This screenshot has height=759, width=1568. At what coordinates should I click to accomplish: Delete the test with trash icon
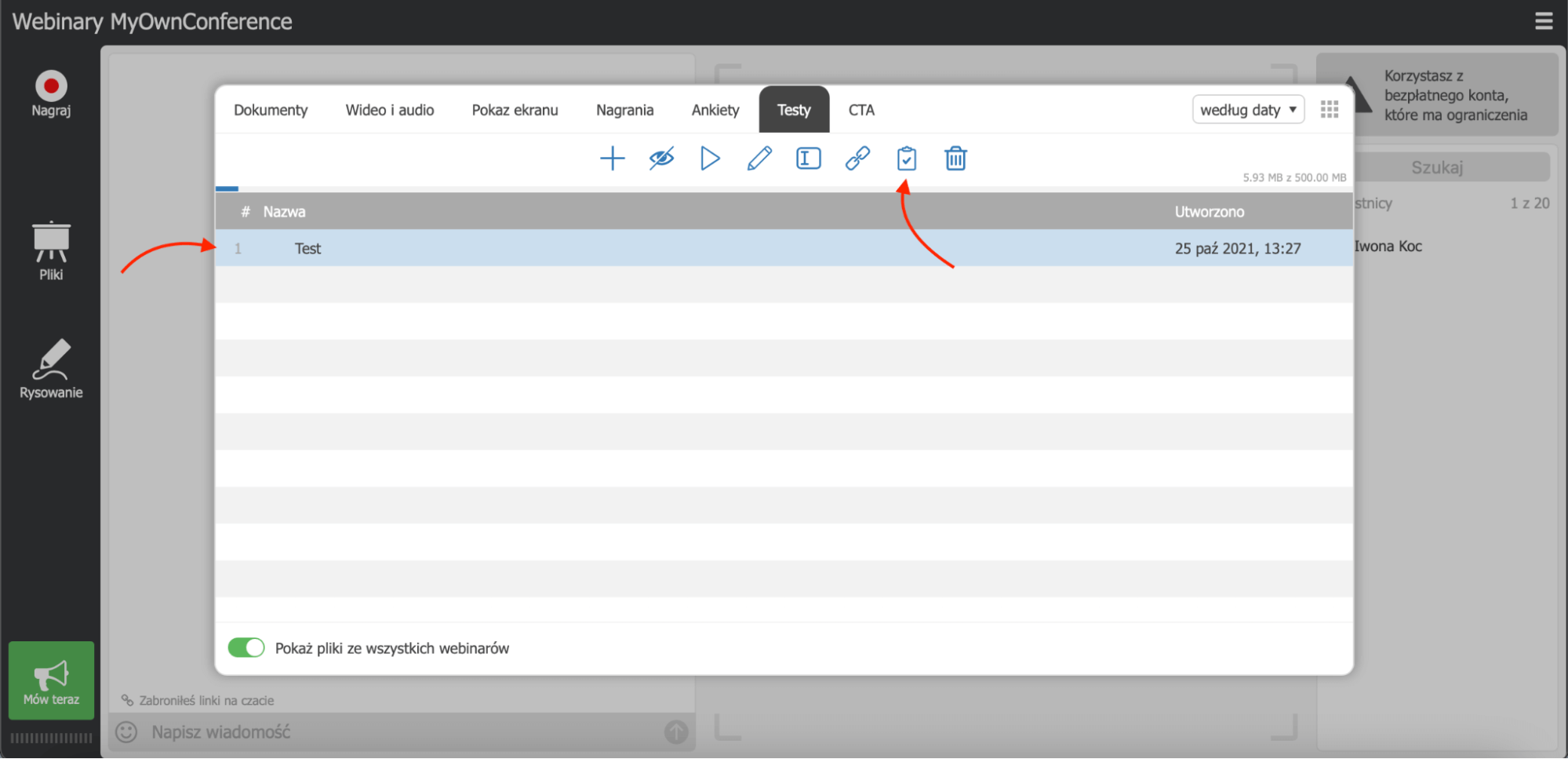955,159
